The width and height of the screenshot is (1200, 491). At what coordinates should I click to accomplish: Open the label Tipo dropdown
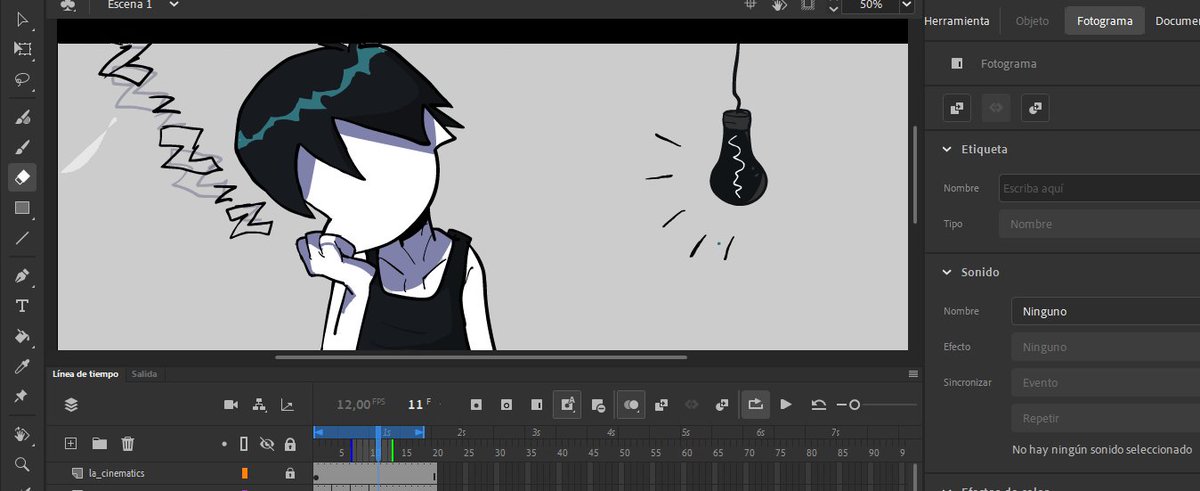1099,224
